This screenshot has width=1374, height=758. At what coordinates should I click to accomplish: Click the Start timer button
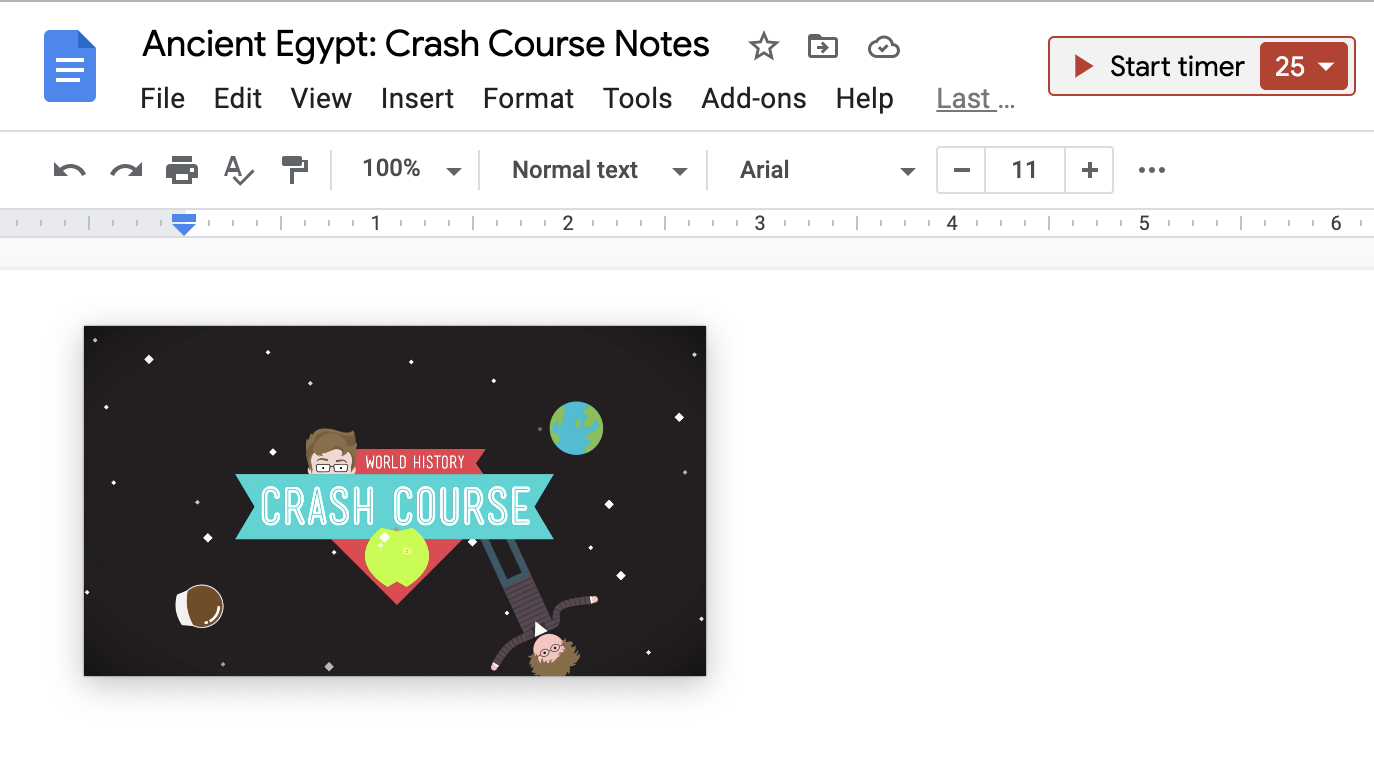click(x=1158, y=67)
